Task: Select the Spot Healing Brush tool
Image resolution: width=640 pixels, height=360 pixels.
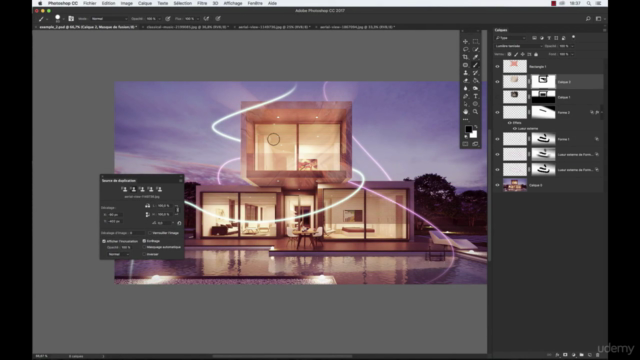Action: click(465, 65)
